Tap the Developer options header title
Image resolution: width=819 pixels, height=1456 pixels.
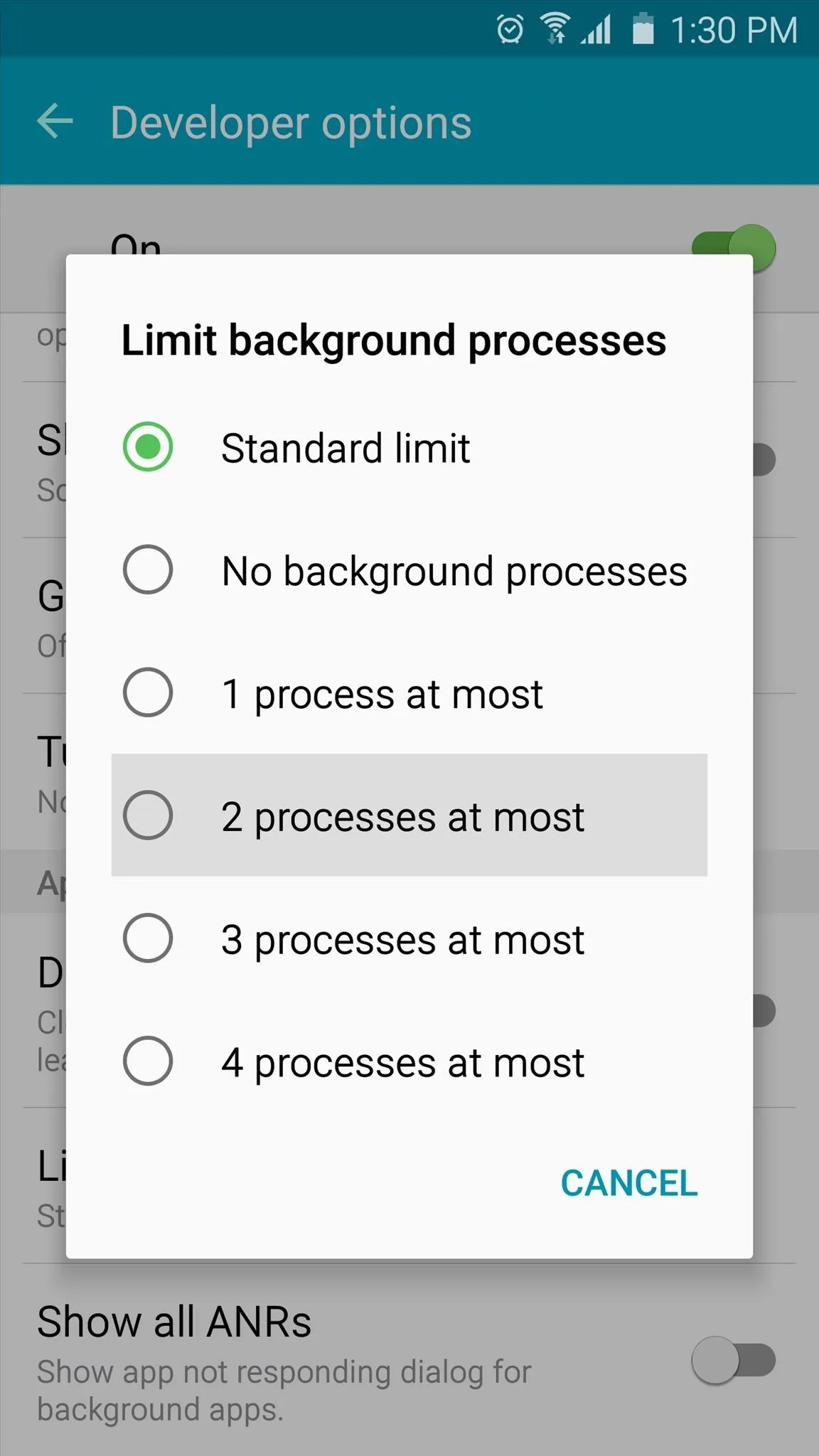291,123
